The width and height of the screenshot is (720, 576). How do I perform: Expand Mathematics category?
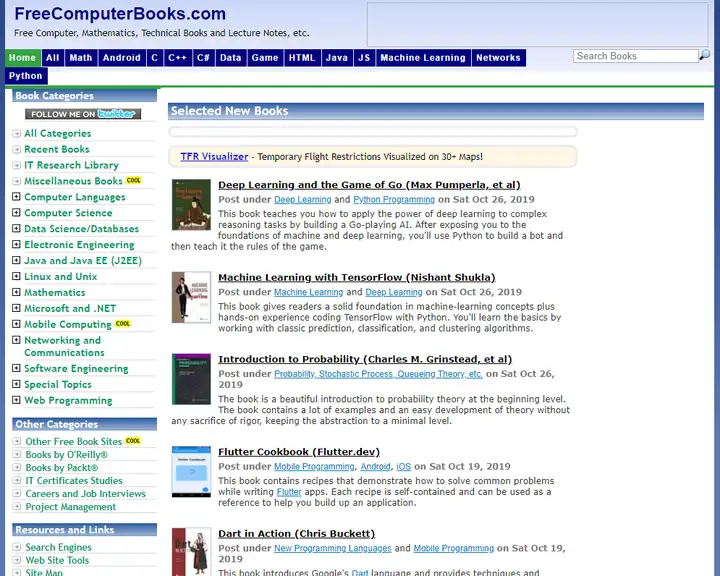click(x=16, y=292)
